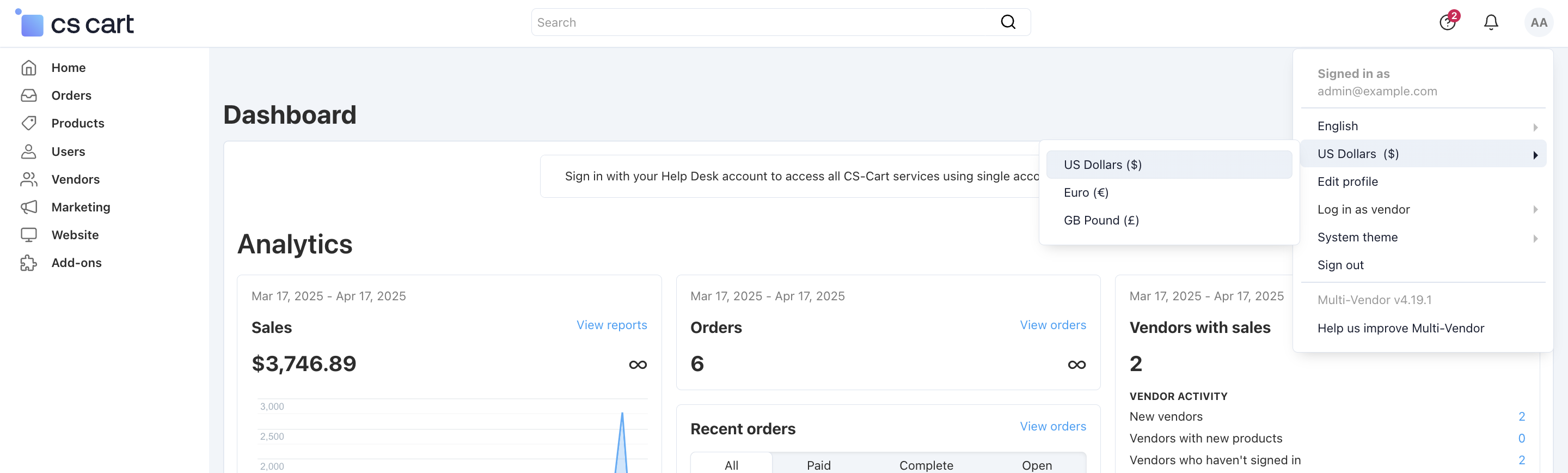The height and width of the screenshot is (473, 1568).
Task: Click the Home house icon in sidebar
Action: pyautogui.click(x=29, y=68)
